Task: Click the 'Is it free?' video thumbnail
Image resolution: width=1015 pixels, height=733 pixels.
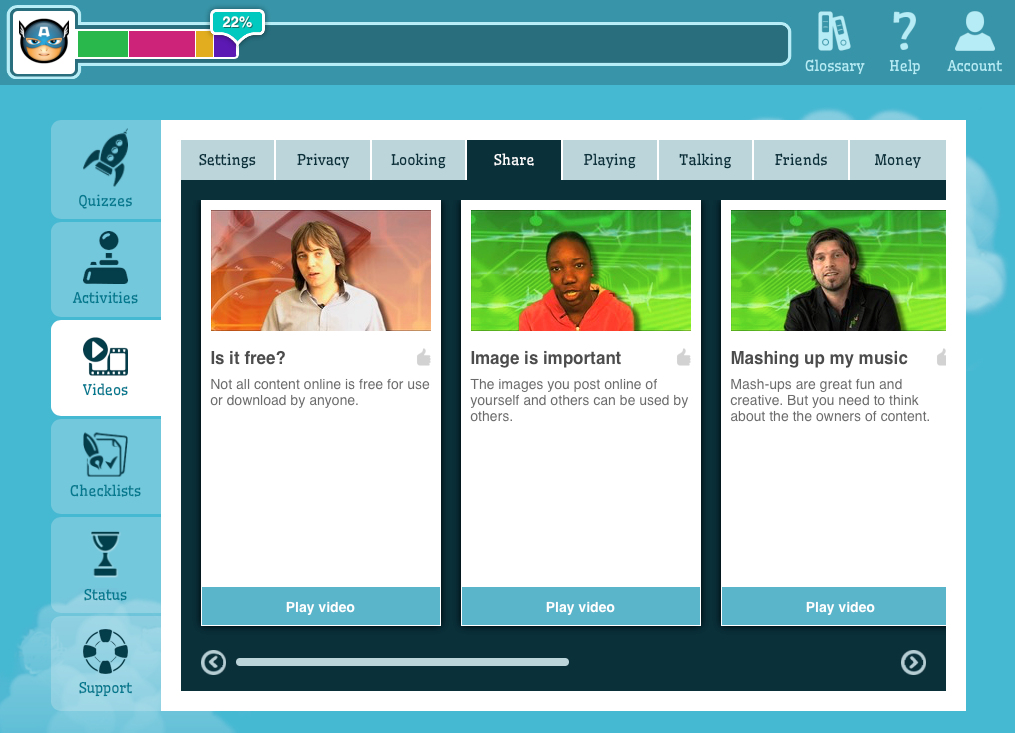Action: (x=321, y=271)
